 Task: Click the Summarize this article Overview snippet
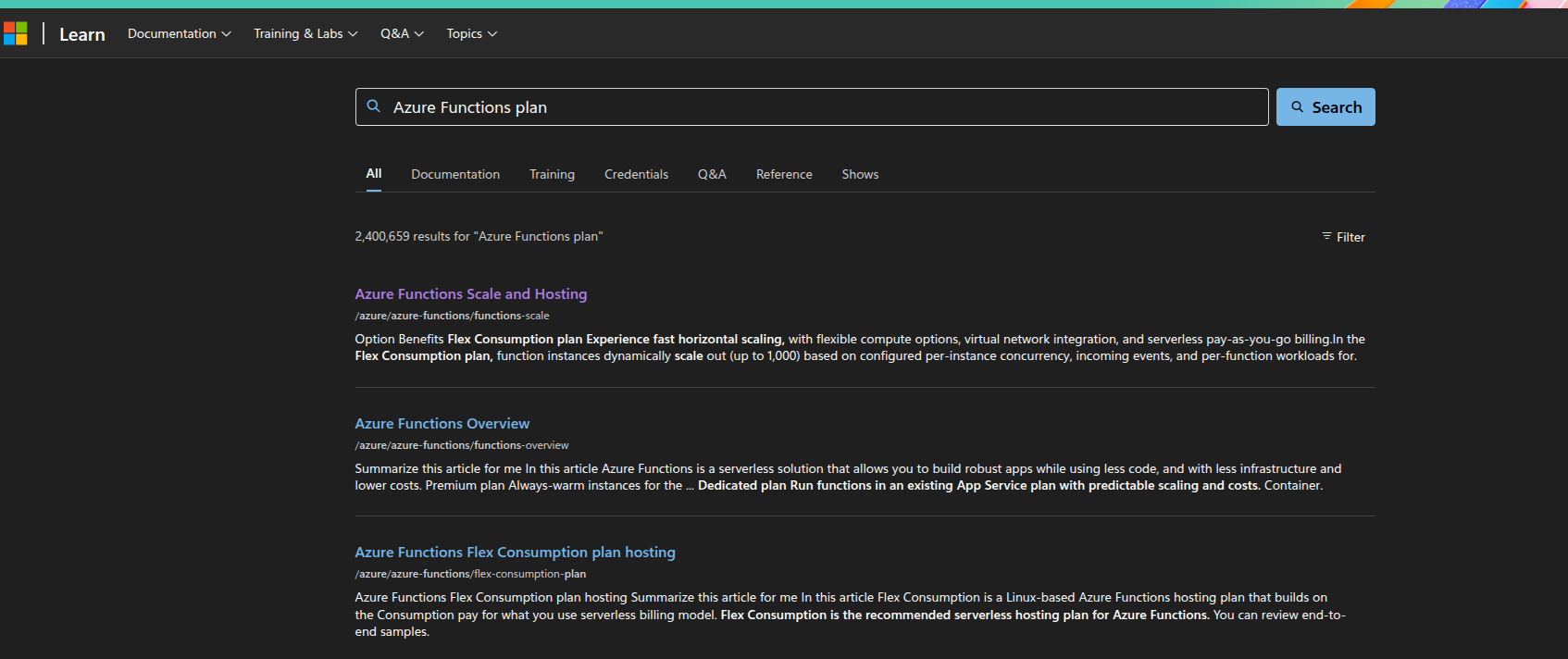coord(848,477)
